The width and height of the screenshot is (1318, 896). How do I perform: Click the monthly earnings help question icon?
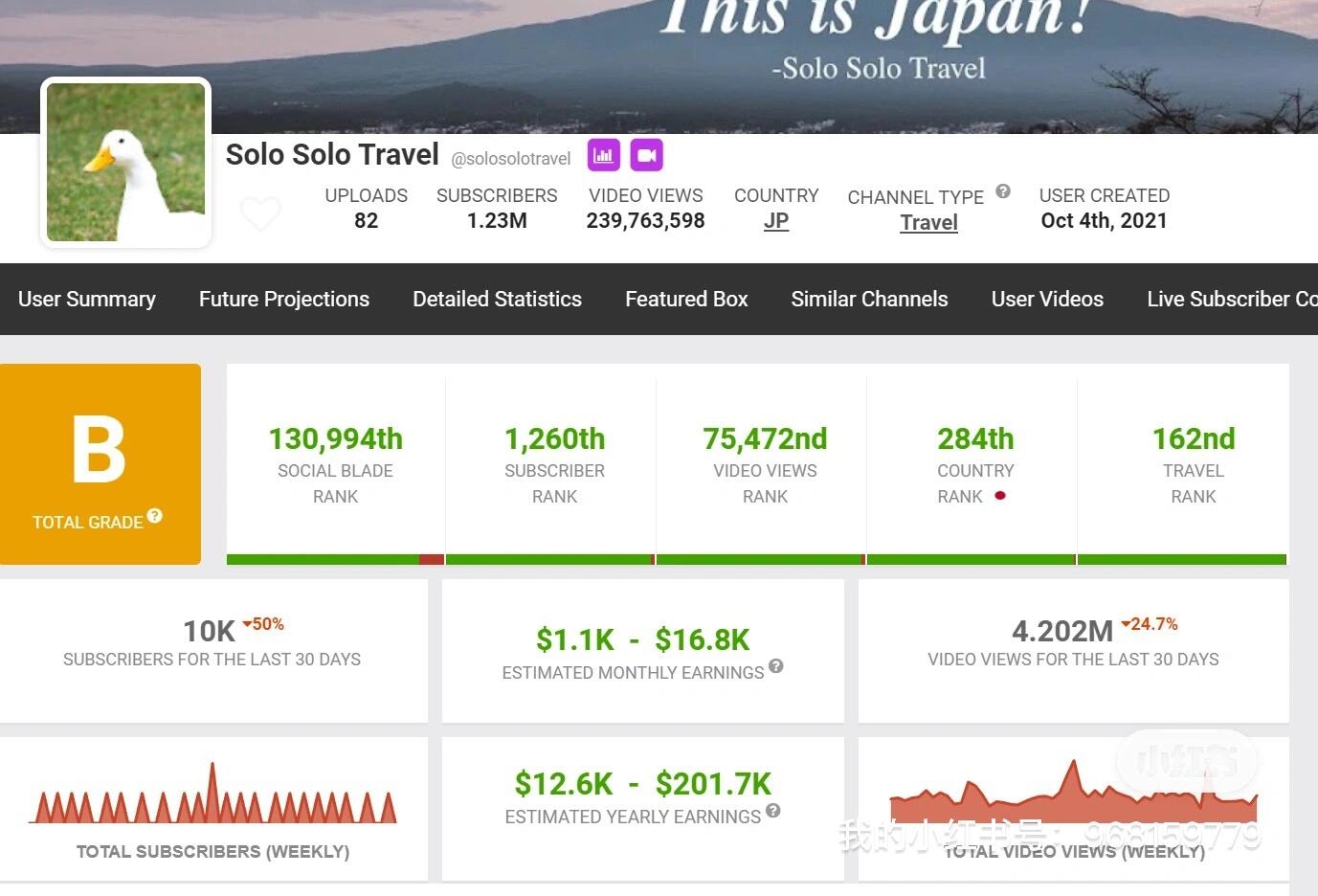(x=776, y=666)
